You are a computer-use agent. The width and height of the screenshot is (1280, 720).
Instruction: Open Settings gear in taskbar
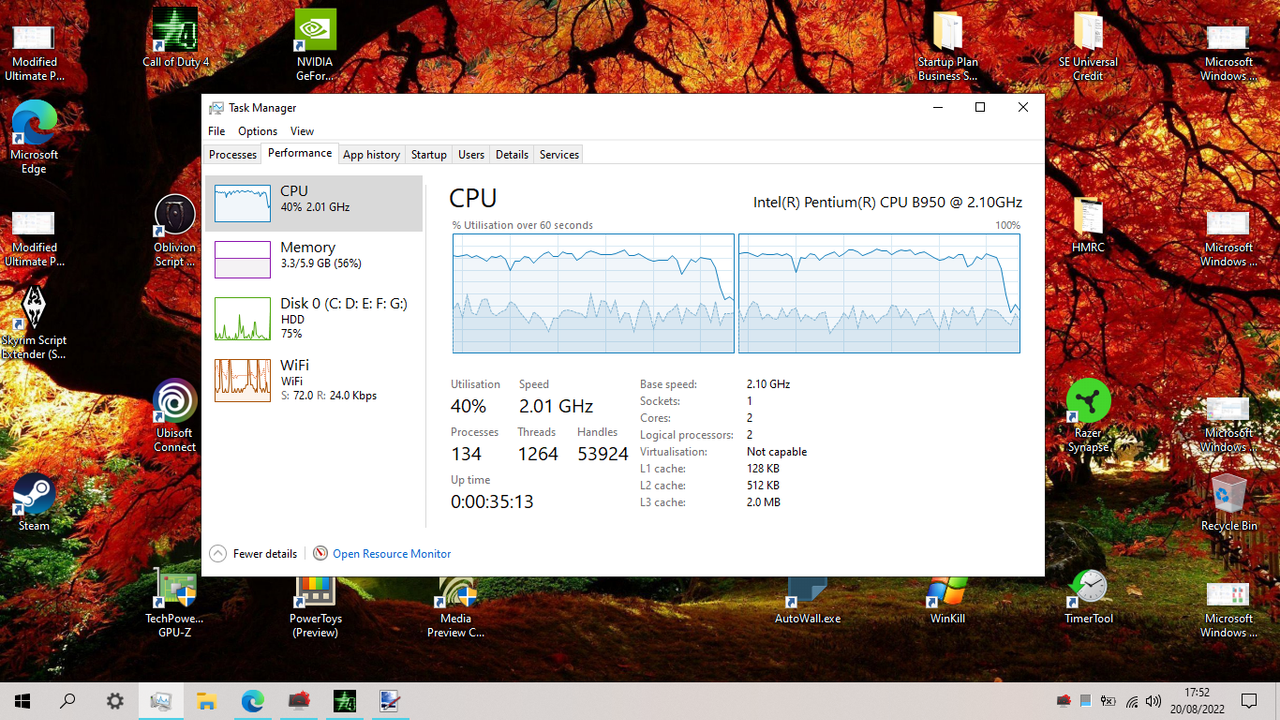(115, 701)
